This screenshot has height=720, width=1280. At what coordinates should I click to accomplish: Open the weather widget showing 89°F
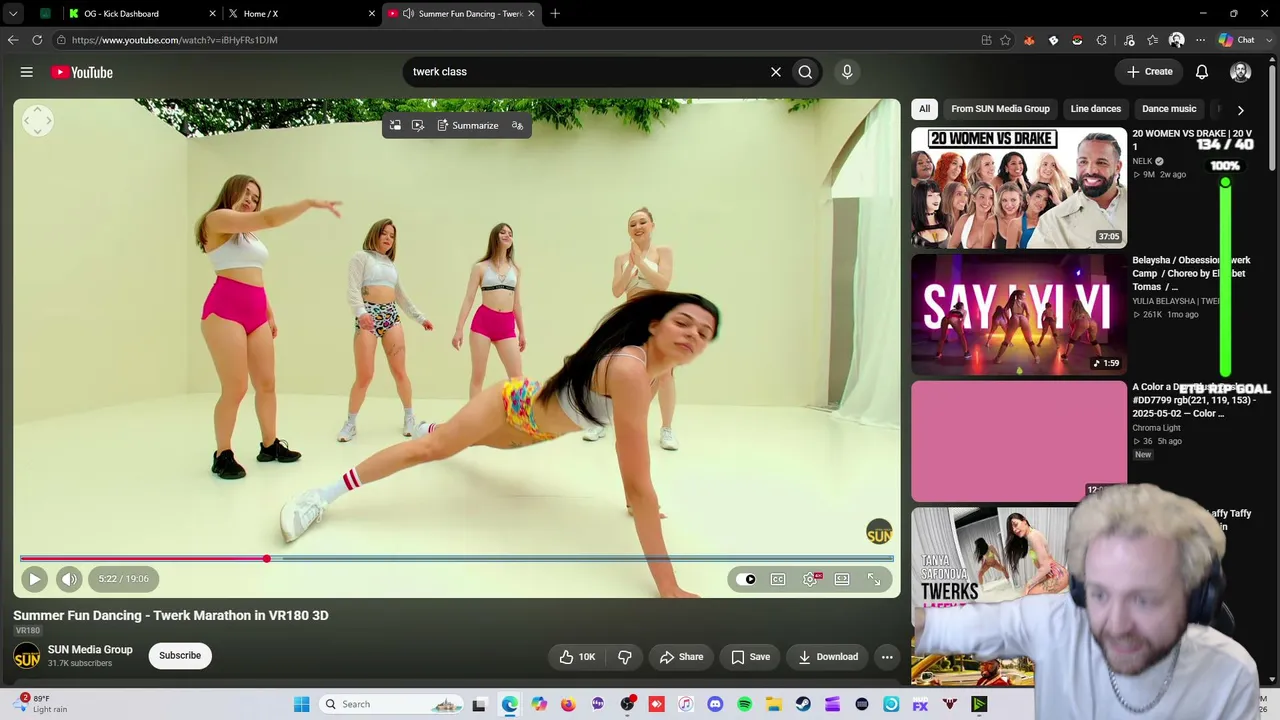click(42, 704)
